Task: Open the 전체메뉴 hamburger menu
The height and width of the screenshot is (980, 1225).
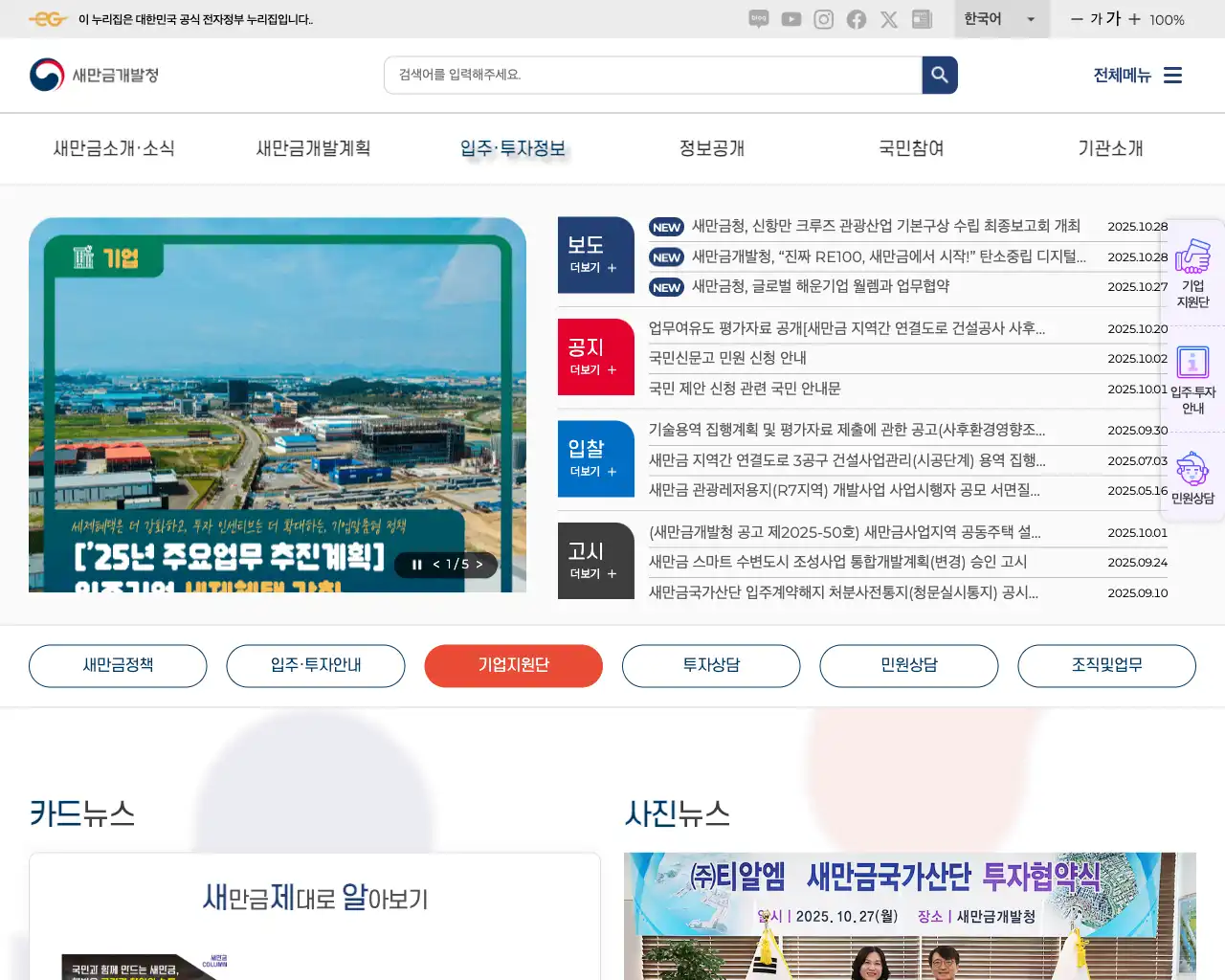Action: tap(1172, 75)
